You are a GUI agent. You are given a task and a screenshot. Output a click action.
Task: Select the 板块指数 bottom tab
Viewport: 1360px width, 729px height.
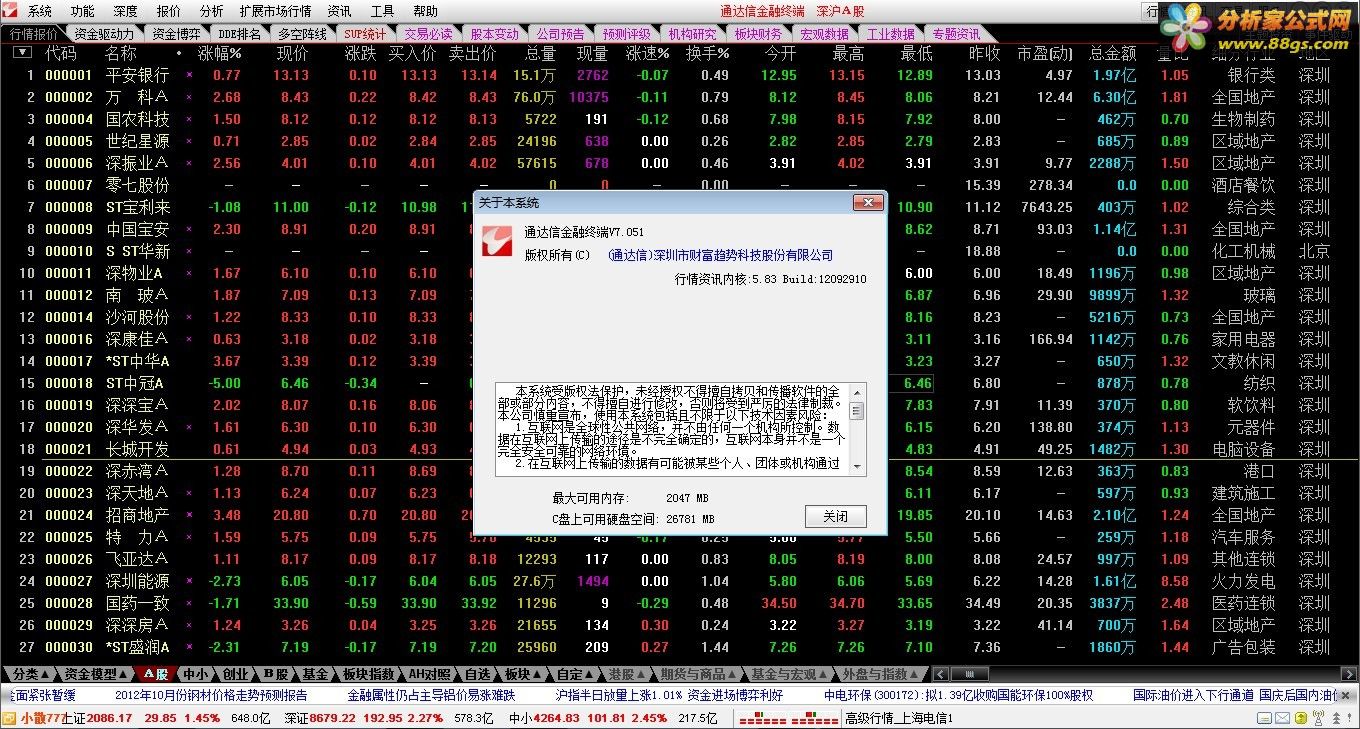[367, 674]
